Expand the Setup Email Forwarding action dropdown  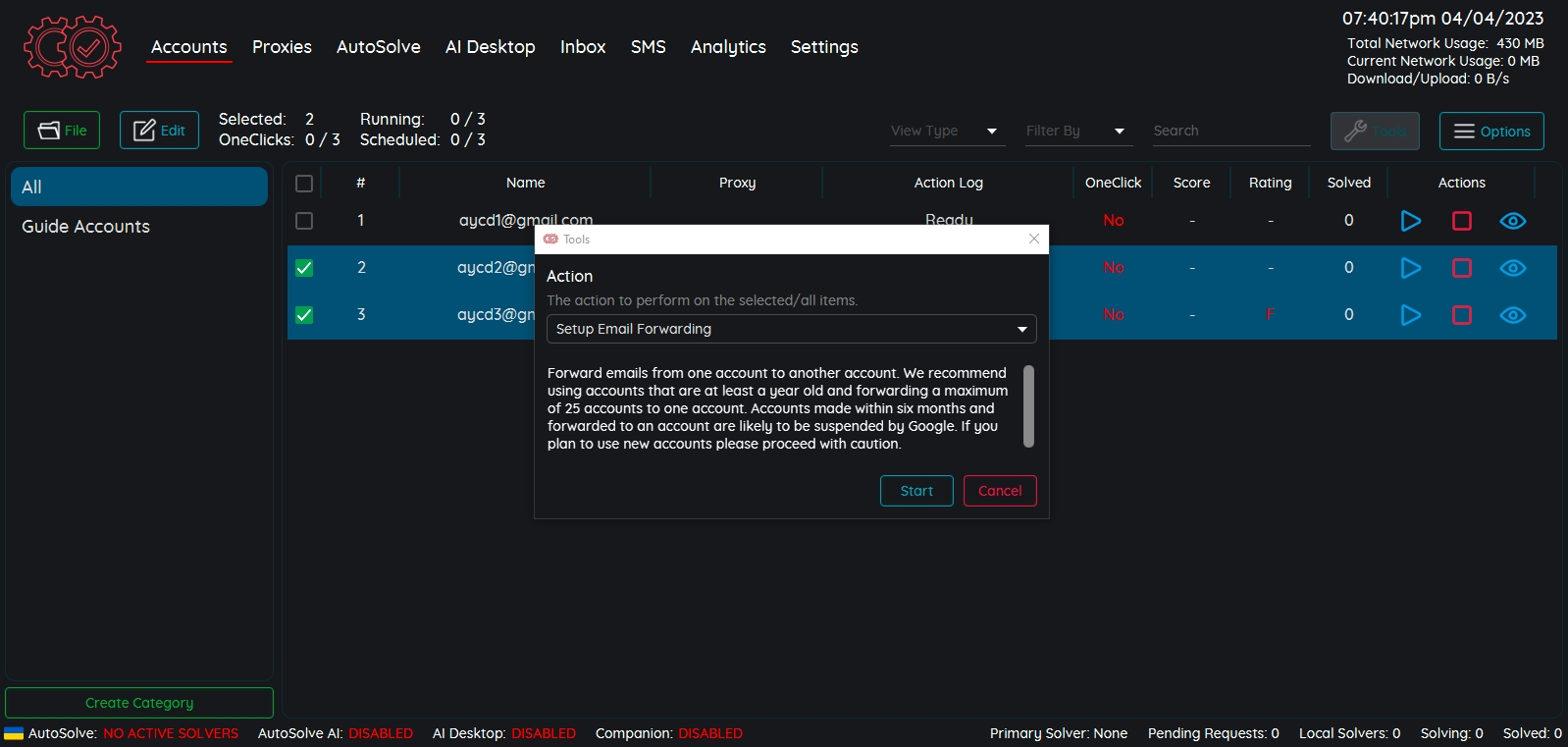791,329
